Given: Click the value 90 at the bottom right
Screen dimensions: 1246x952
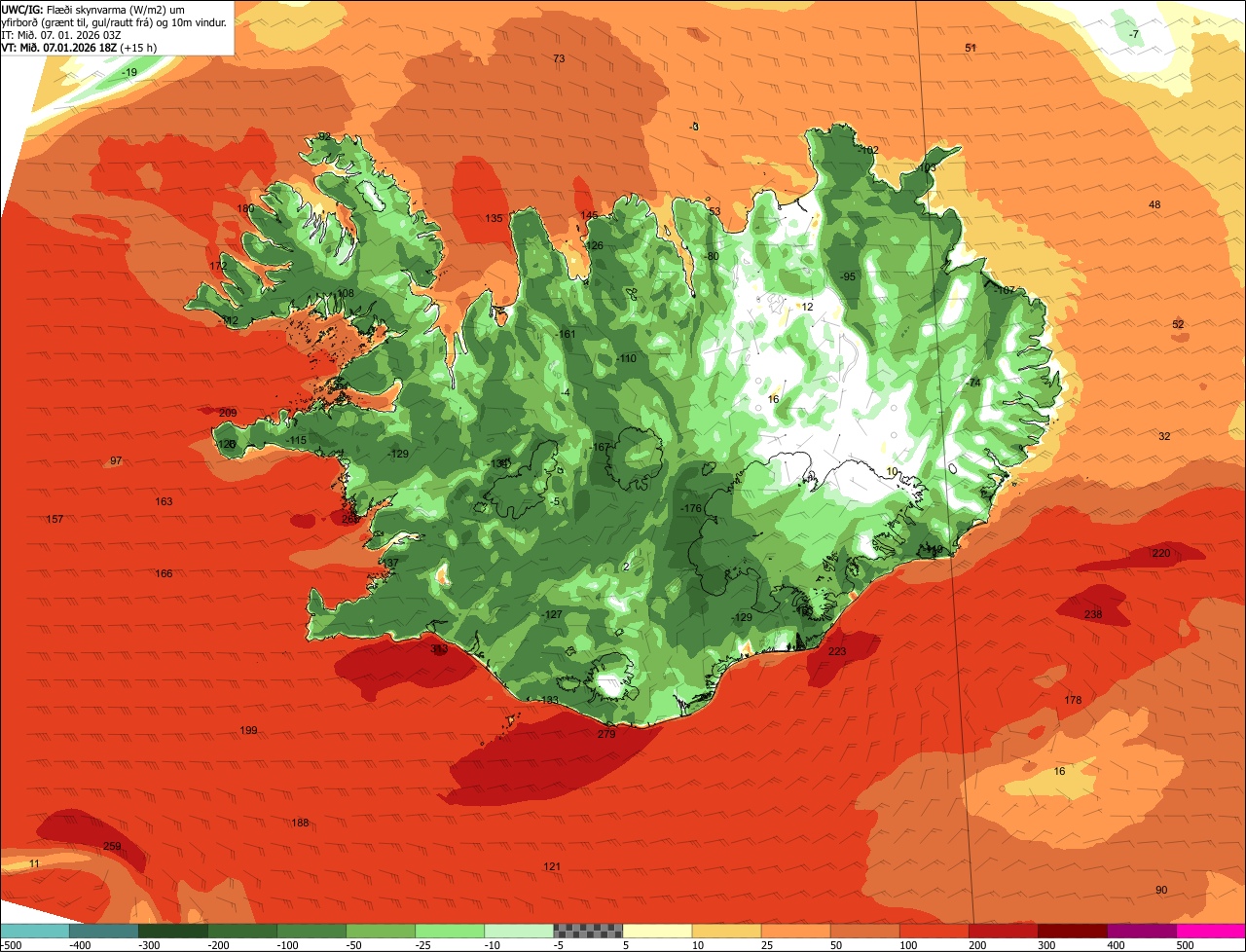Looking at the screenshot, I should (x=1161, y=891).
